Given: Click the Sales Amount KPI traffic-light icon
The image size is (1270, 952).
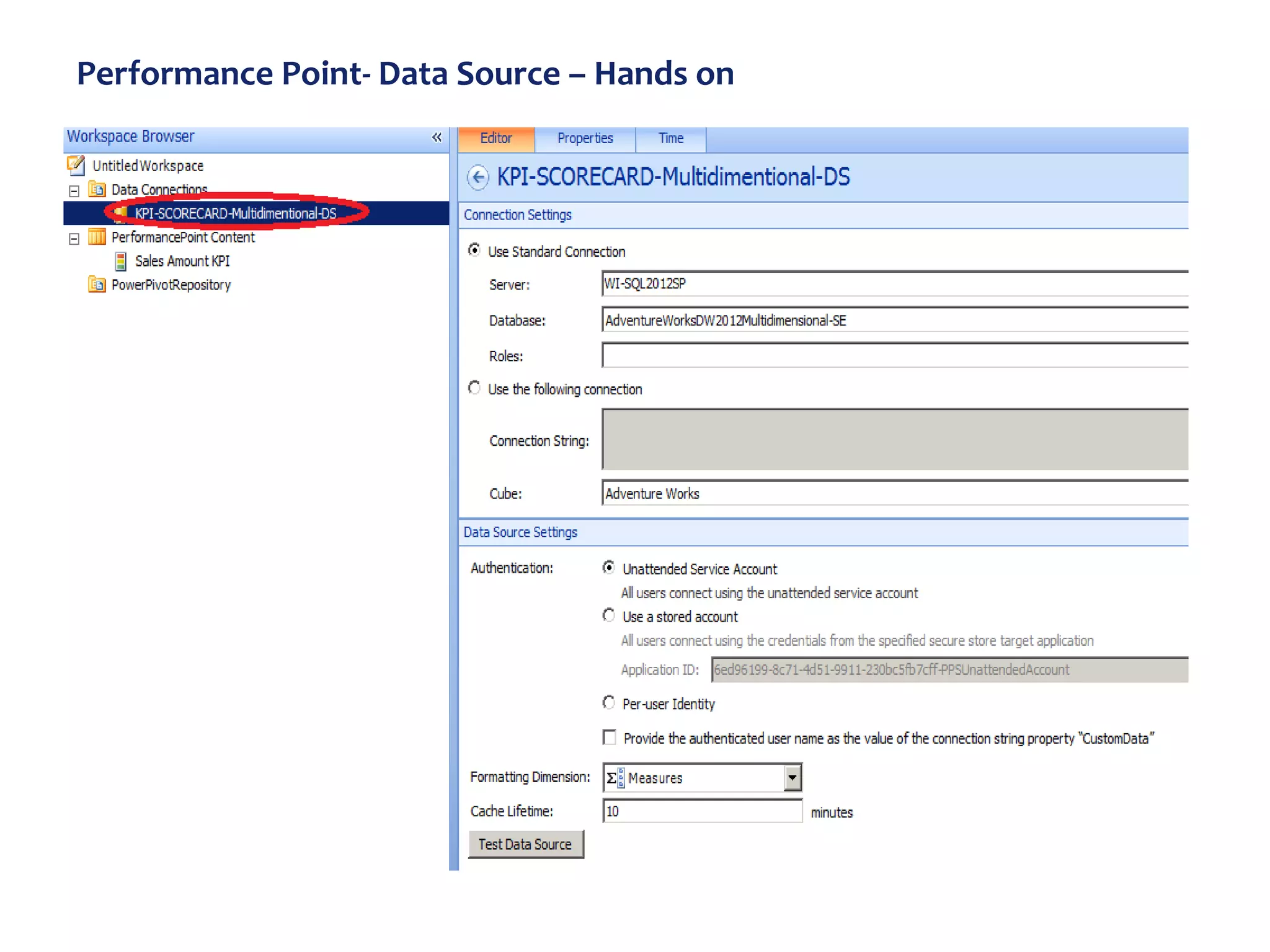Looking at the screenshot, I should tap(121, 261).
